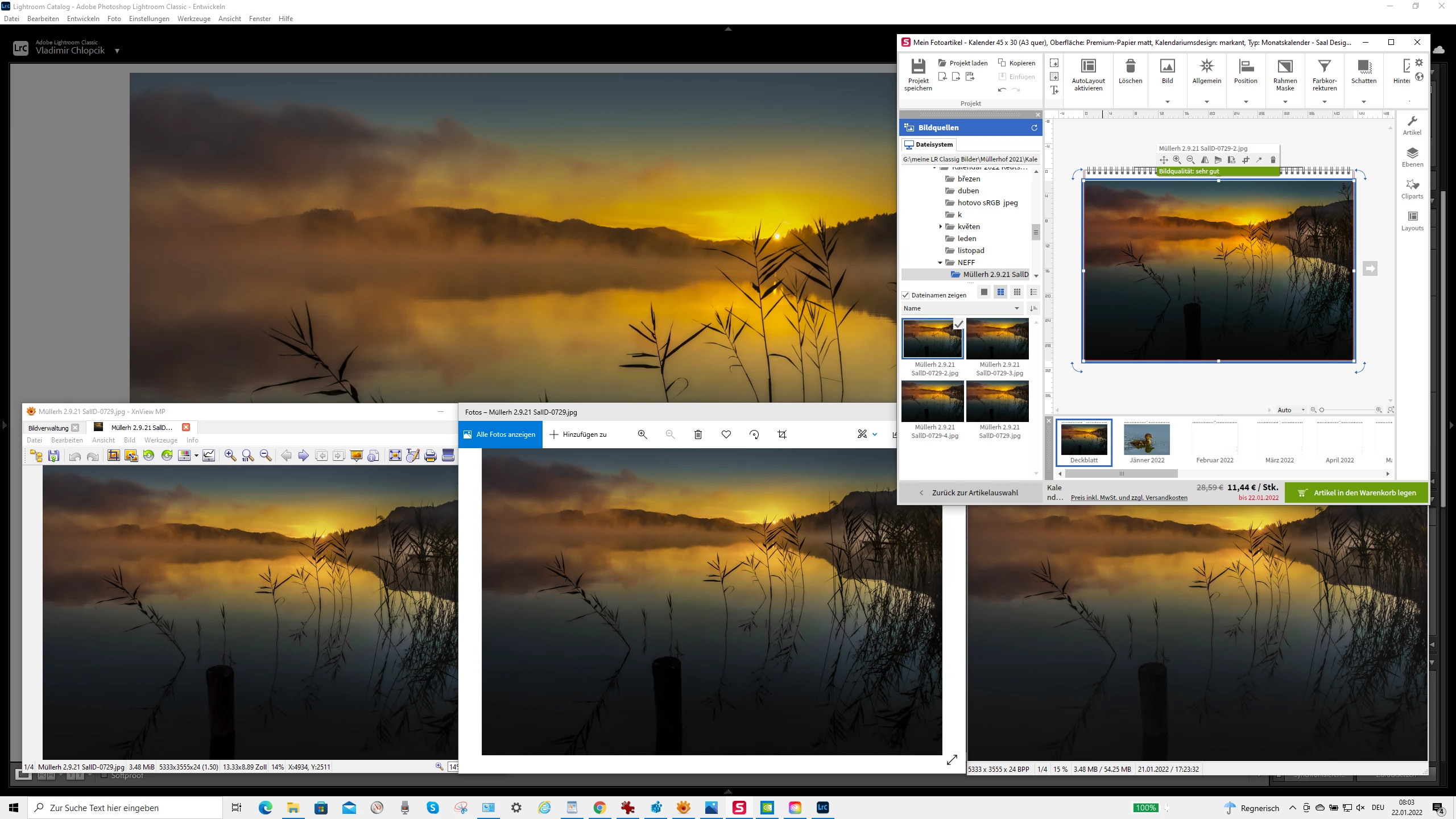Refresh the Bildquellen panel

point(1035,128)
